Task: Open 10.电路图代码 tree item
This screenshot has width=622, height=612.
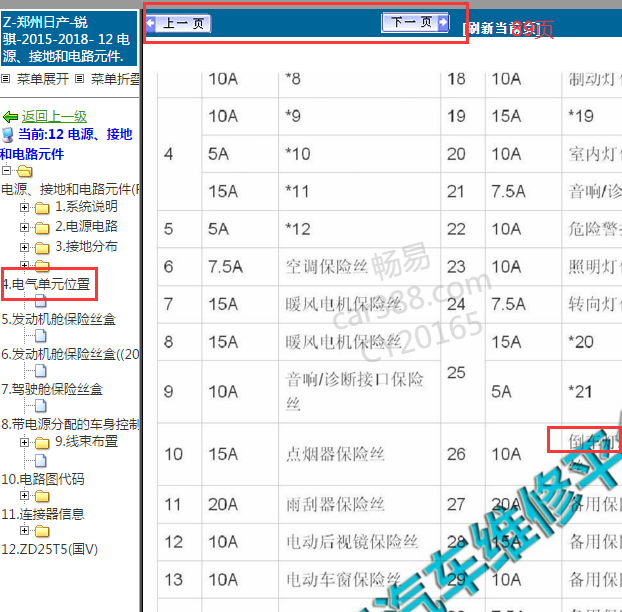Action: tap(43, 479)
